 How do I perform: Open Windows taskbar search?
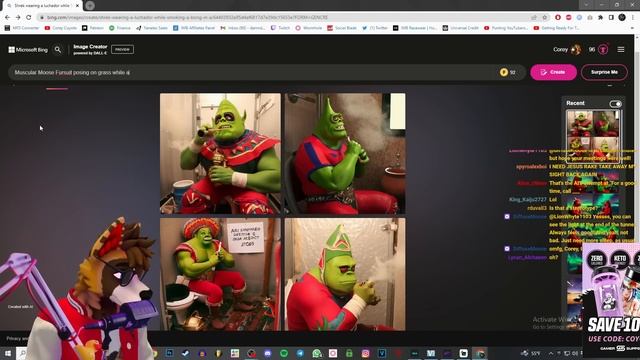point(22,353)
